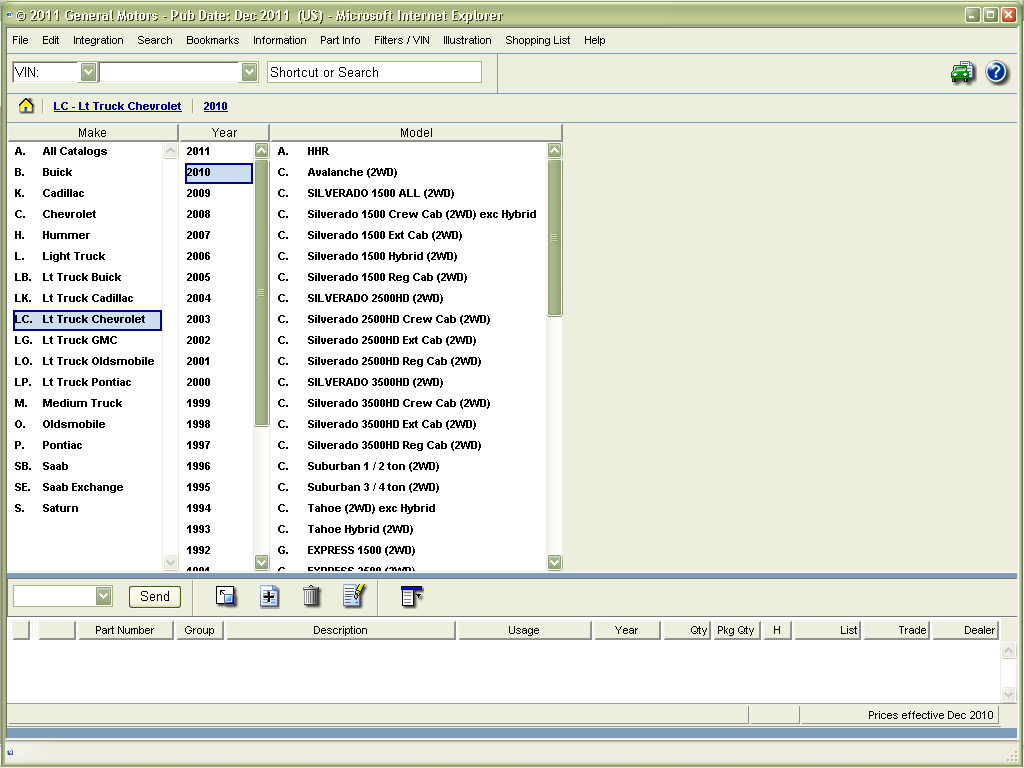Viewport: 1024px width, 768px height.
Task: Click the Make column header
Action: coord(92,133)
